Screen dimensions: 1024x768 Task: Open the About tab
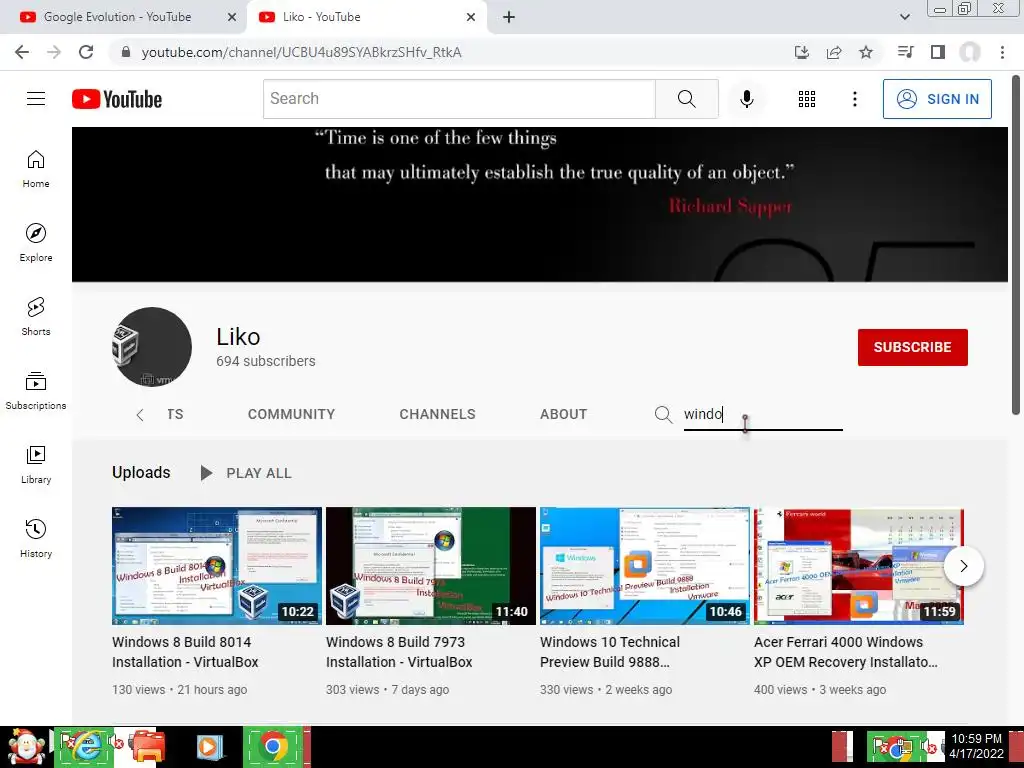tap(563, 414)
